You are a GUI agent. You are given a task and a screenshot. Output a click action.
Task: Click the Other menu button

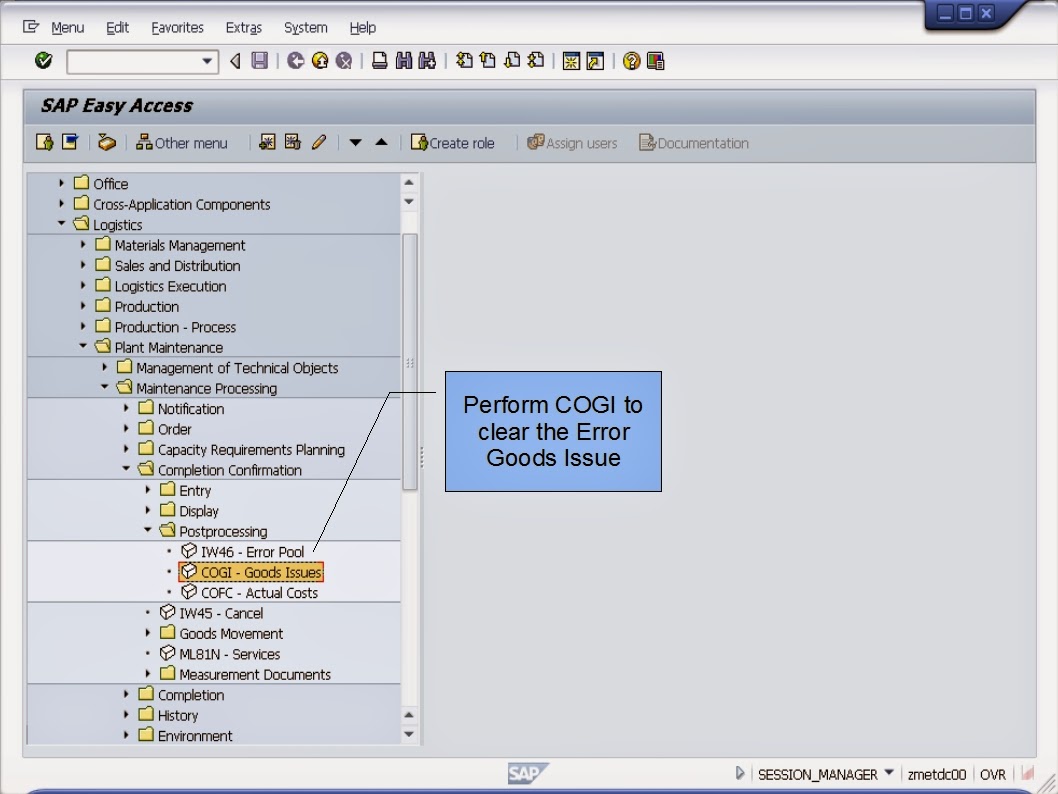pyautogui.click(x=182, y=143)
